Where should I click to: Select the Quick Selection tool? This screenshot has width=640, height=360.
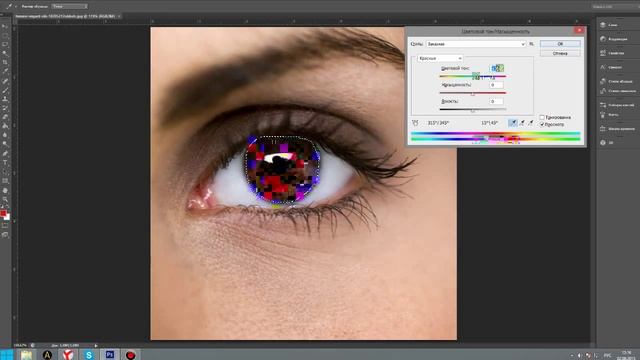5,53
